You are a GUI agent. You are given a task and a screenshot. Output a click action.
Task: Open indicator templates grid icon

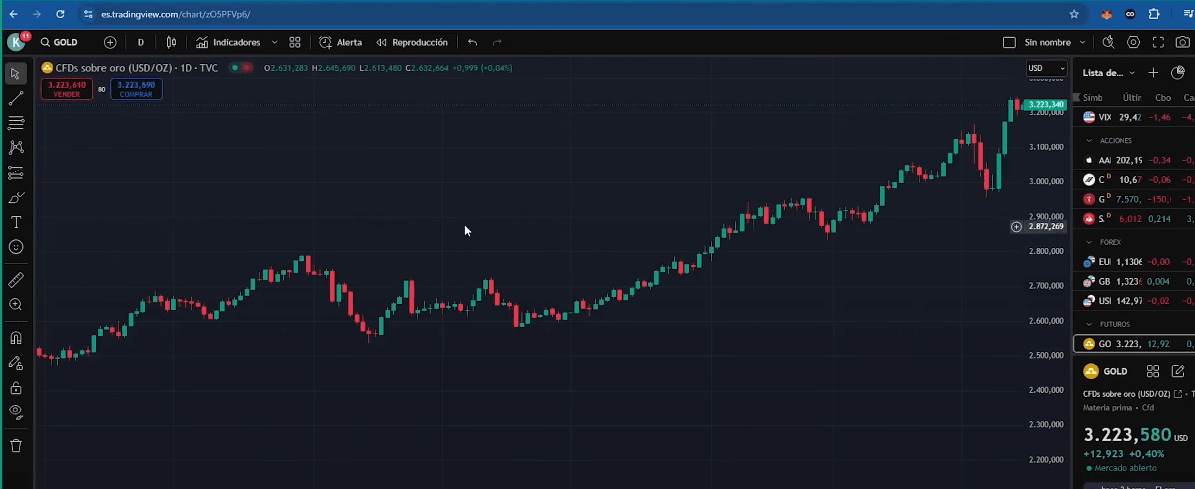[x=295, y=43]
